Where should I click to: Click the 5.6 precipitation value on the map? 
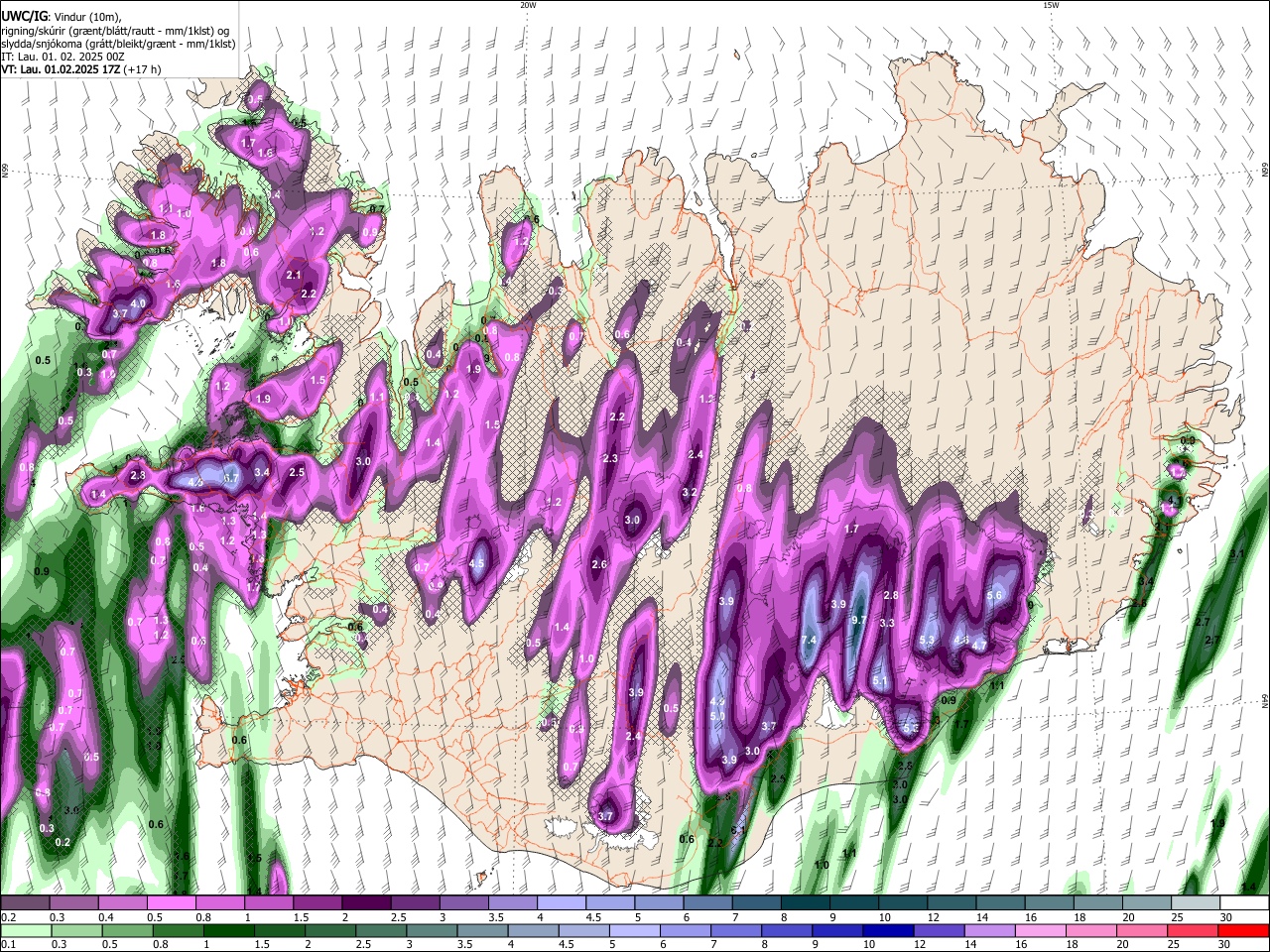click(996, 595)
